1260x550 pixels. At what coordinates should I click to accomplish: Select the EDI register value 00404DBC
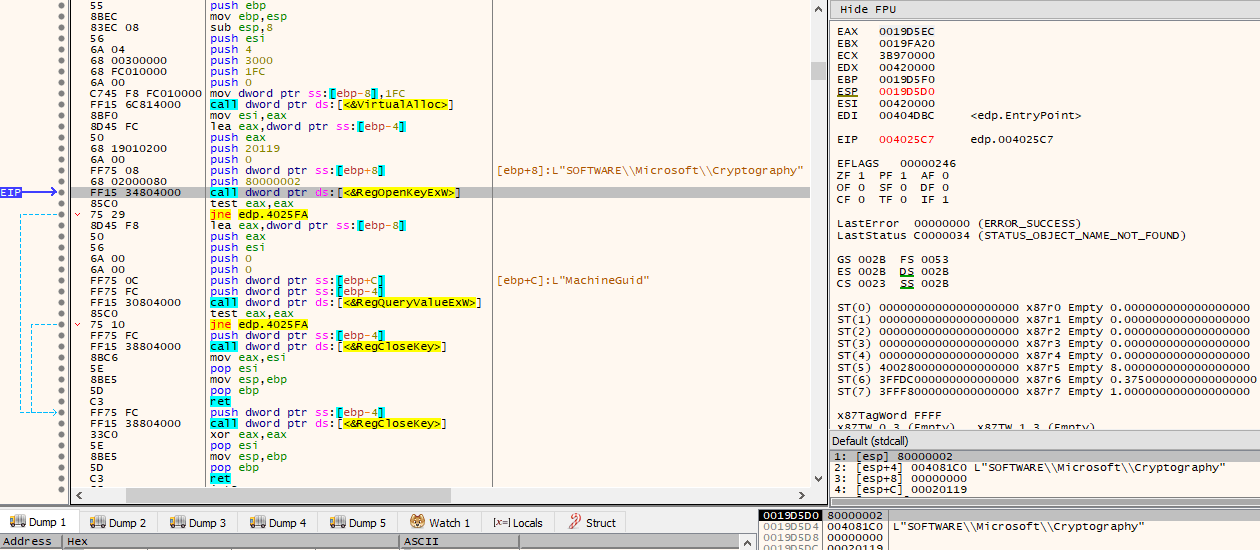click(907, 115)
